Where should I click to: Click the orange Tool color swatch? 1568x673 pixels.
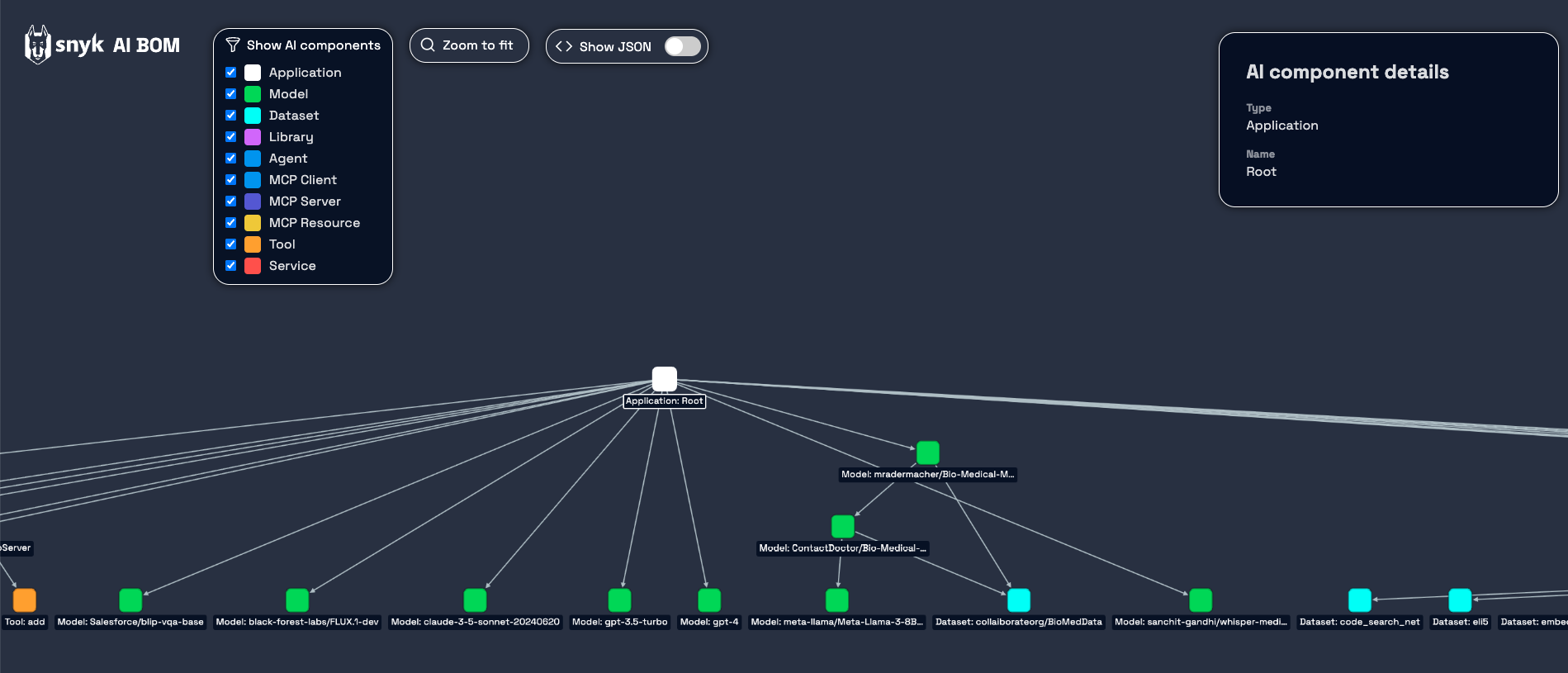pyautogui.click(x=253, y=244)
